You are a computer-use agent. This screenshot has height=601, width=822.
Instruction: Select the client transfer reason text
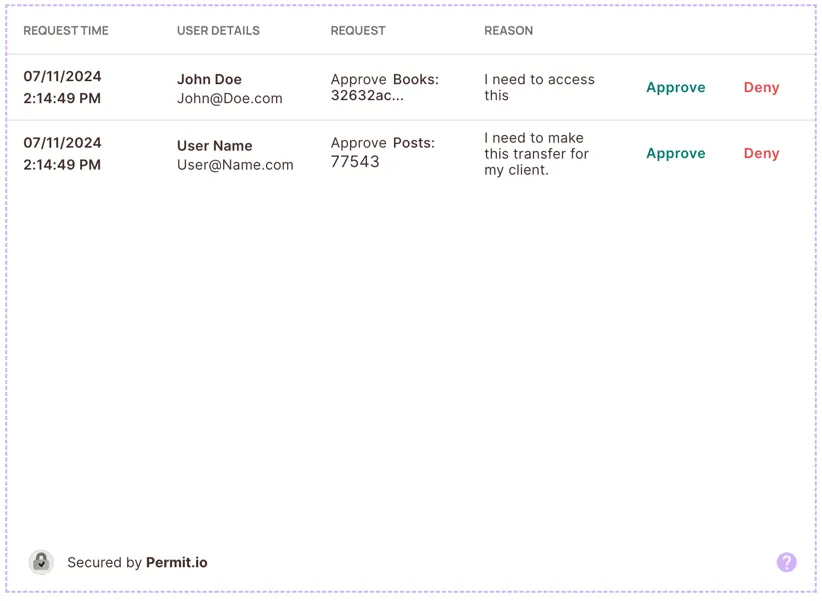(536, 154)
